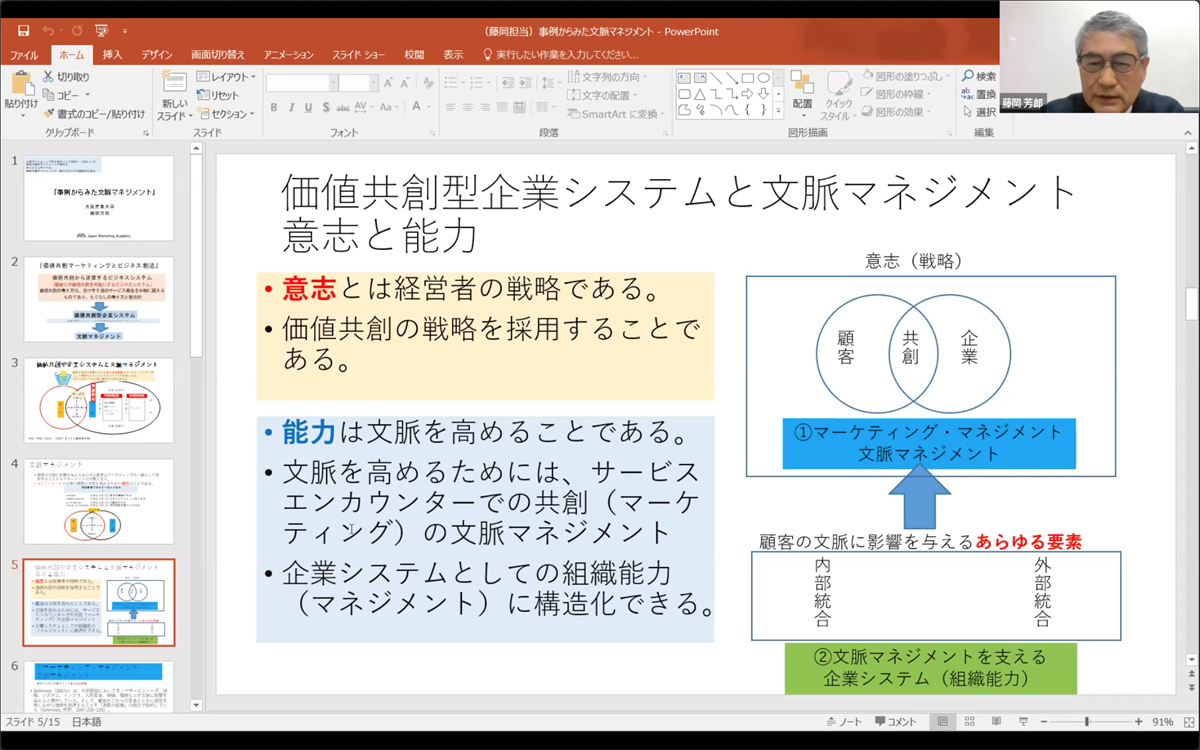Image resolution: width=1200 pixels, height=750 pixels.
Task: Start slideshow from beginning quick access icon
Action: click(101, 31)
